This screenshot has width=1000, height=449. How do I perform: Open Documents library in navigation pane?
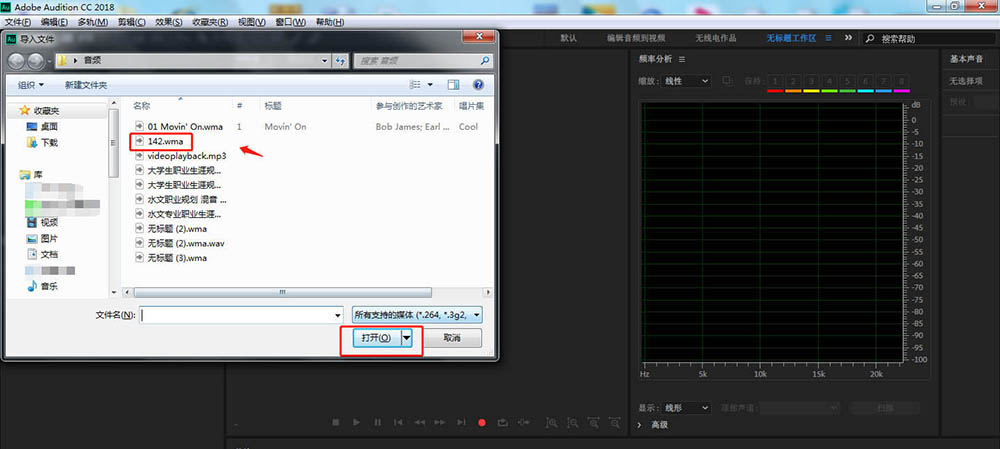tap(42, 254)
